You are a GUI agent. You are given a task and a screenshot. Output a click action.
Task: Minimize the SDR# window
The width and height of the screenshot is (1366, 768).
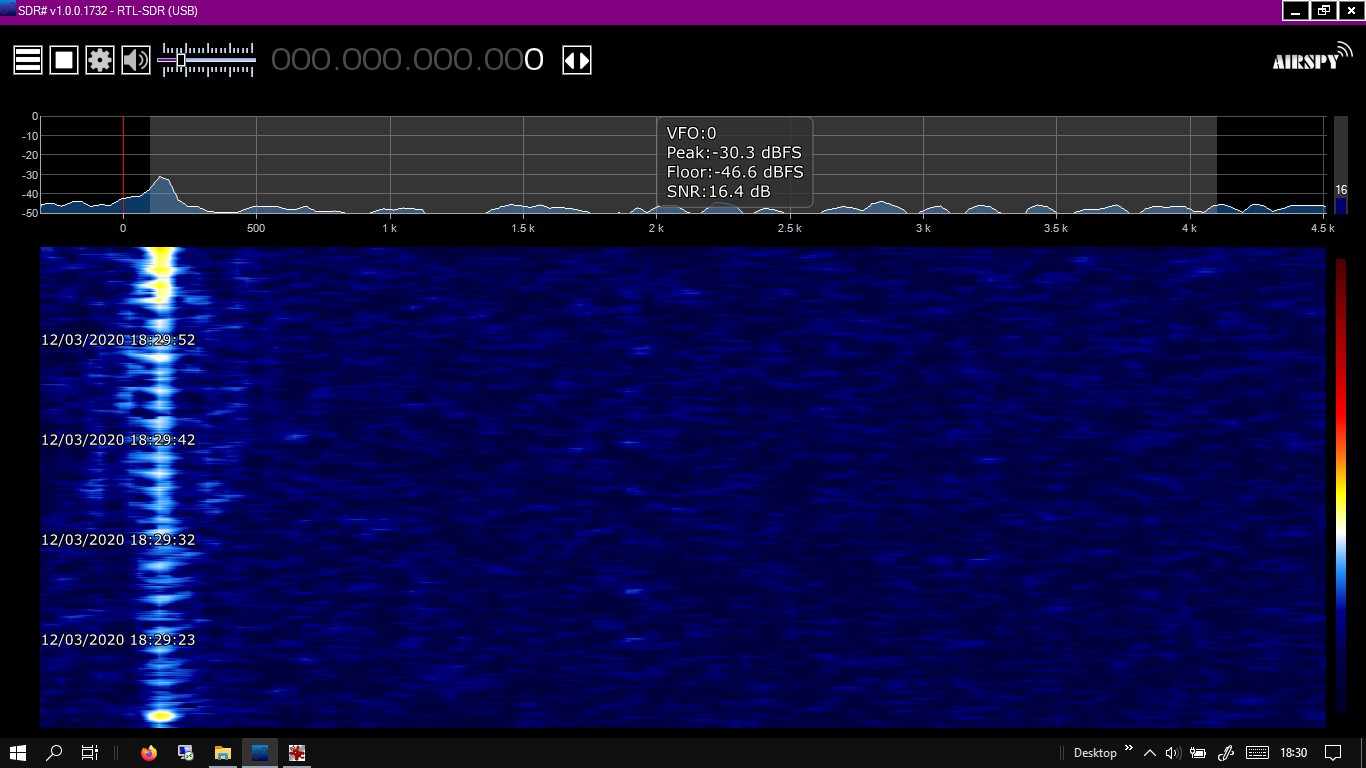click(x=1296, y=10)
